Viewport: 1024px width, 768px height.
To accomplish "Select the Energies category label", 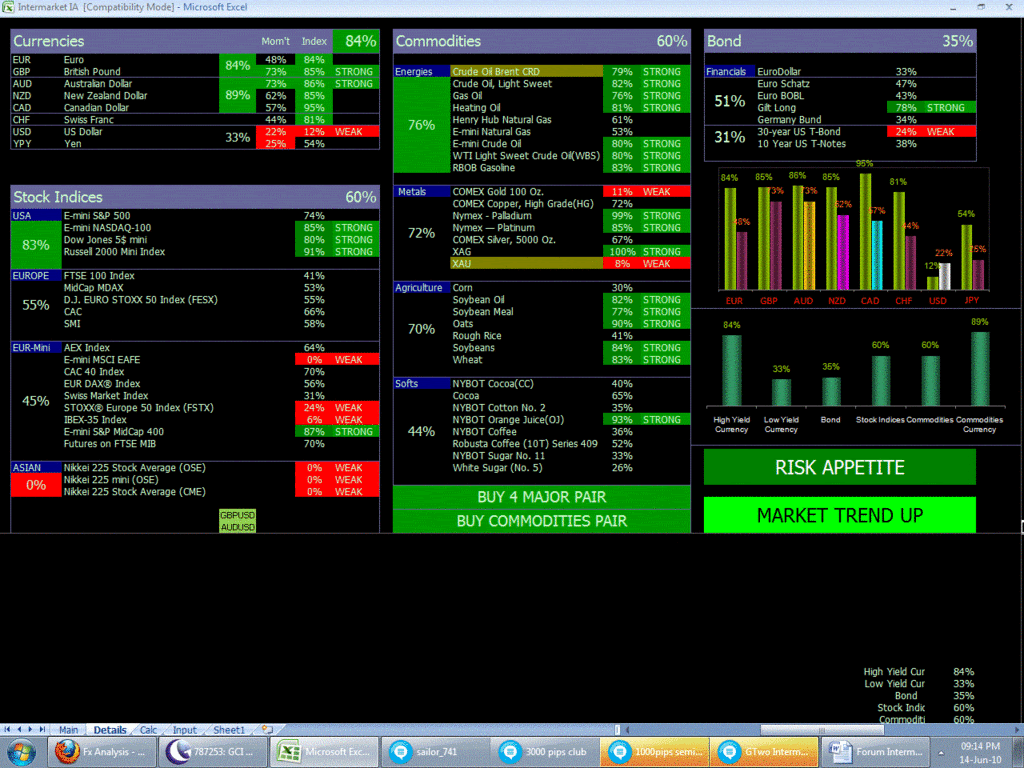I will tap(421, 72).
